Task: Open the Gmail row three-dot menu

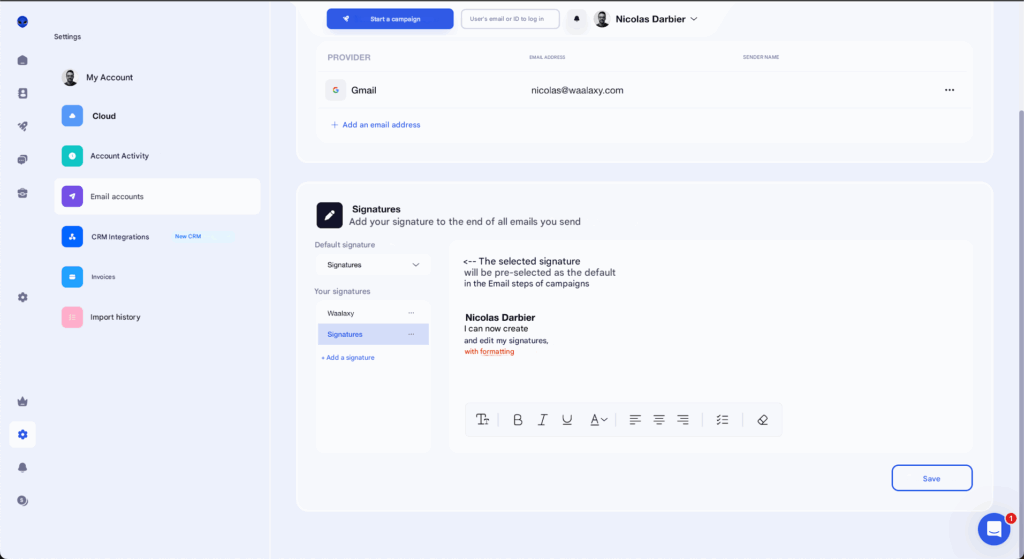Action: (950, 90)
